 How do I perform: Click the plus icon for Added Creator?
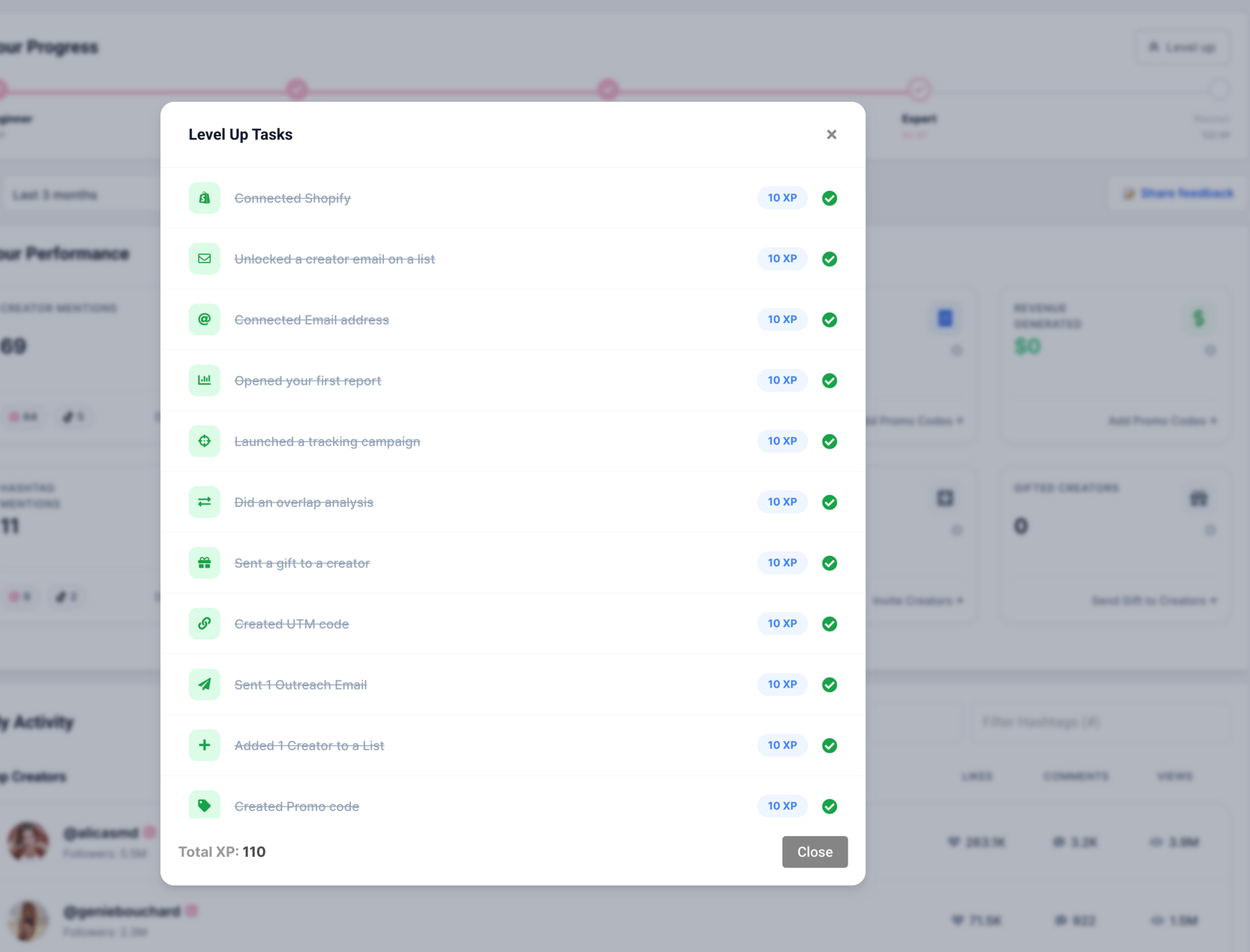click(204, 746)
